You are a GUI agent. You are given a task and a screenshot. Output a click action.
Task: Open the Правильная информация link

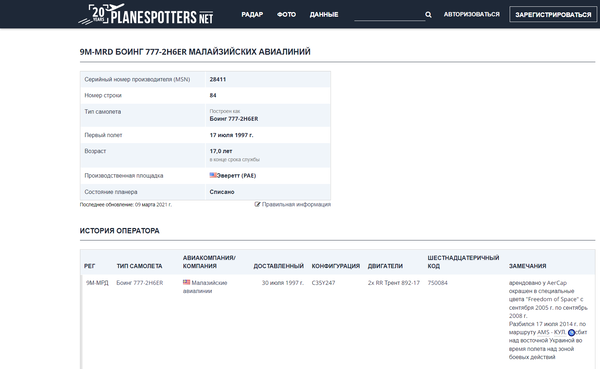[296, 204]
